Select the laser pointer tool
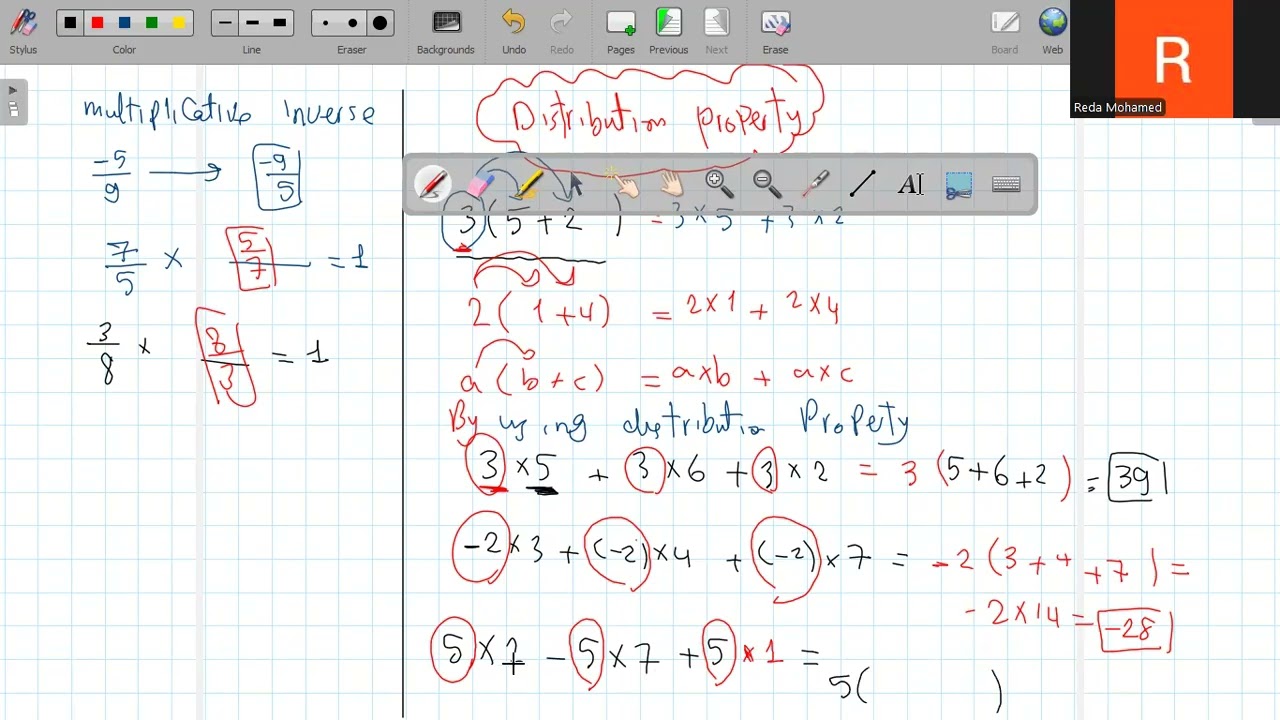Screen dimensions: 1280x720 815,184
